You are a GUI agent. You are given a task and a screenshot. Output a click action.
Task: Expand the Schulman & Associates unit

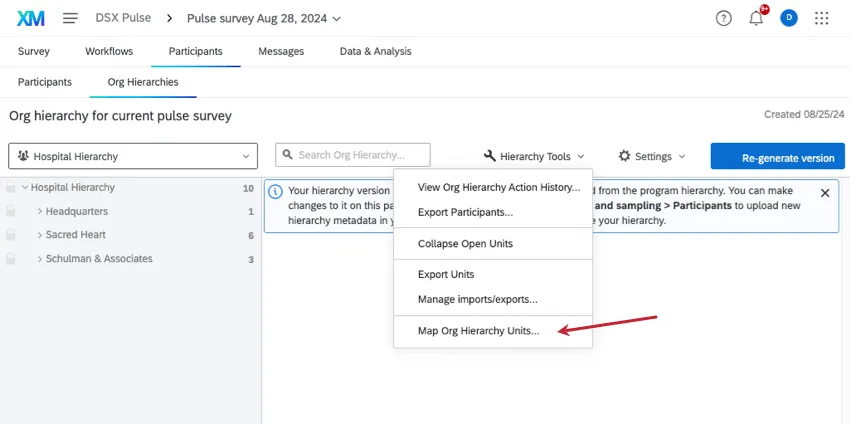(39, 259)
